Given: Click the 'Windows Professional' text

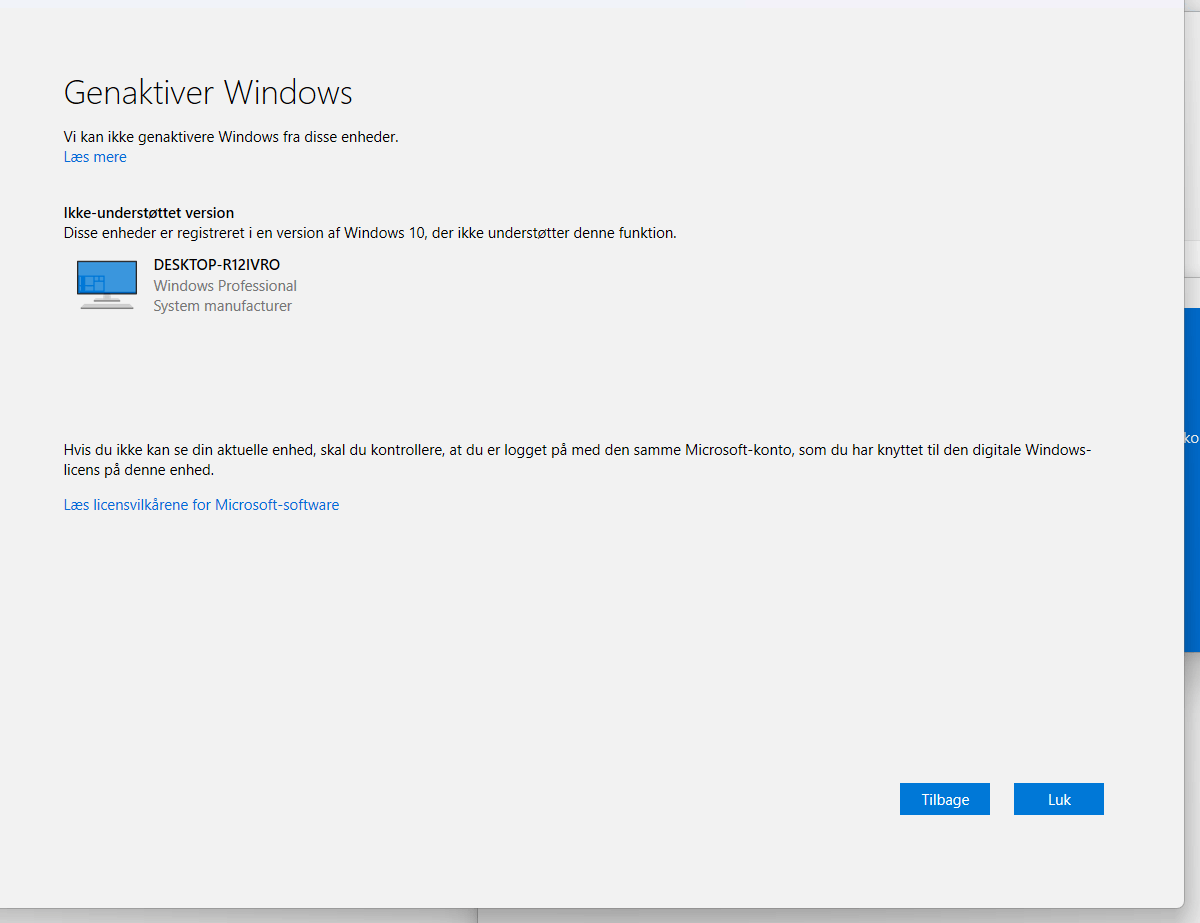Looking at the screenshot, I should (x=225, y=286).
